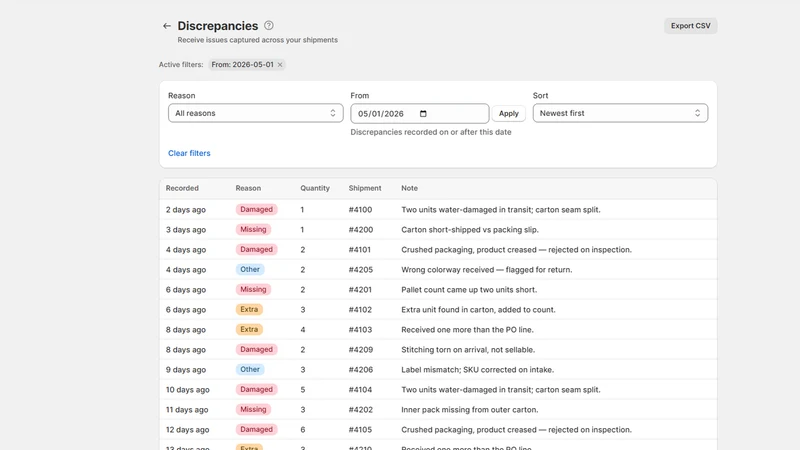Select the Other badge for shipment #4205
Viewport: 800px width, 450px height.
point(250,269)
